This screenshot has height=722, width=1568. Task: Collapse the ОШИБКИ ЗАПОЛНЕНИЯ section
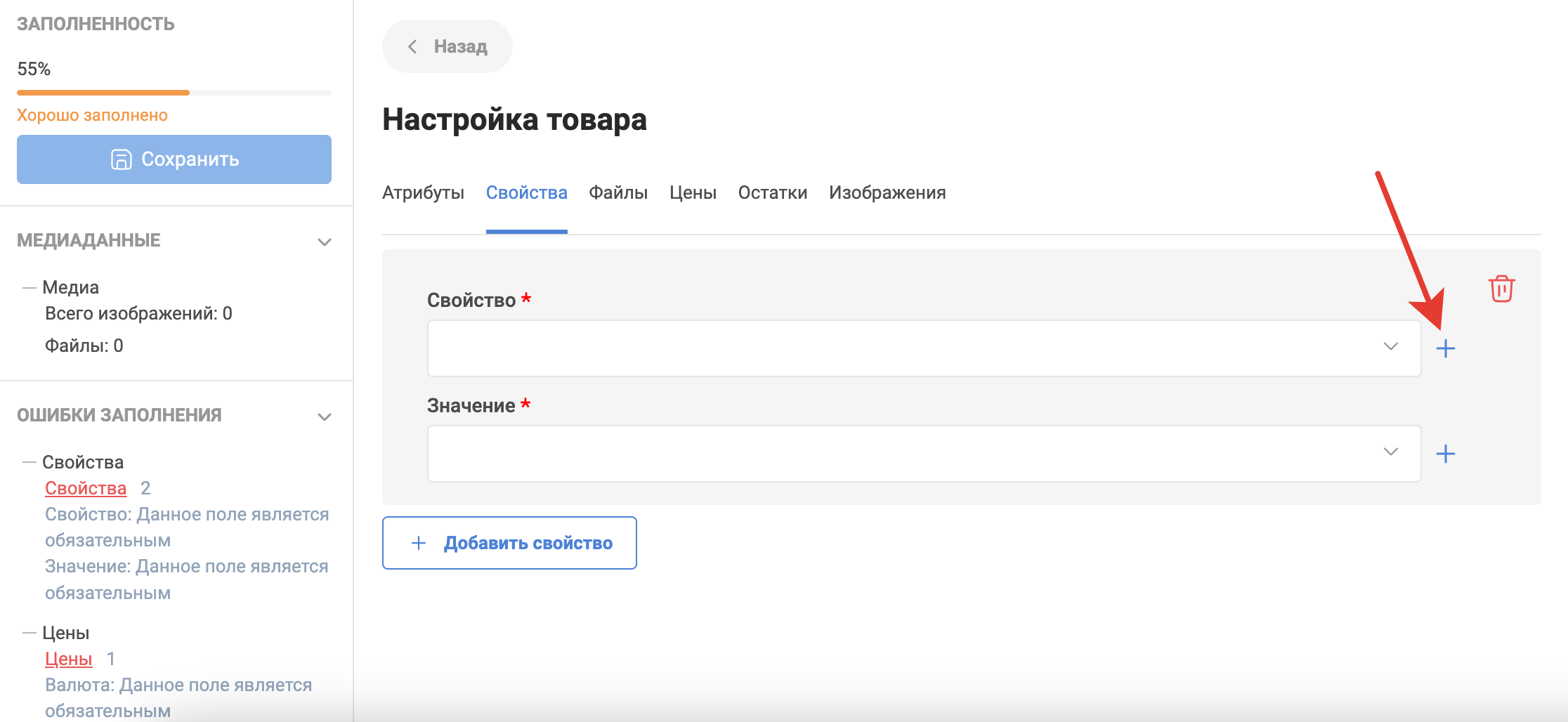pyautogui.click(x=324, y=416)
